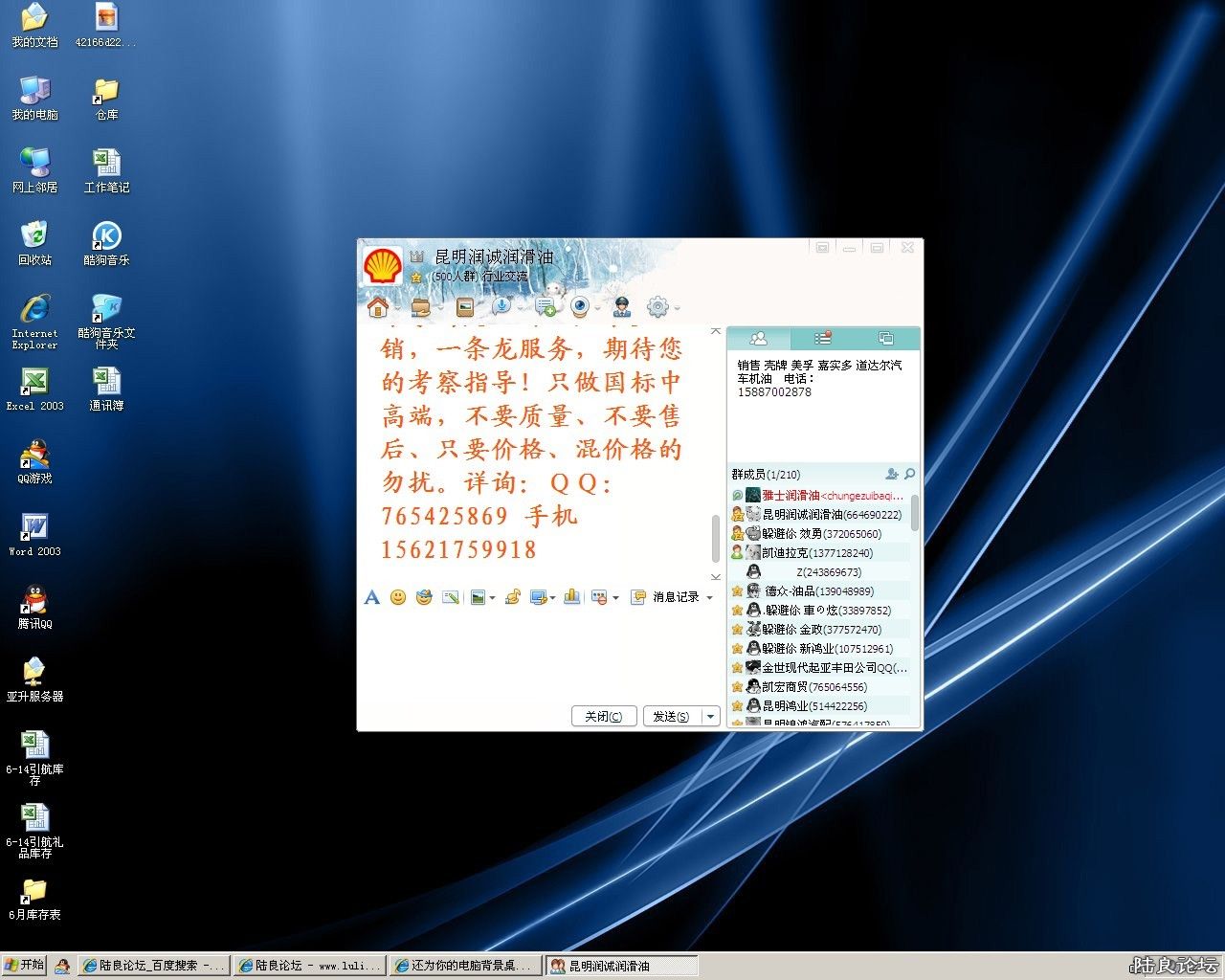Expand the dropdown arrow beside 发送 button
Viewport: 1225px width, 980px height.
[710, 716]
